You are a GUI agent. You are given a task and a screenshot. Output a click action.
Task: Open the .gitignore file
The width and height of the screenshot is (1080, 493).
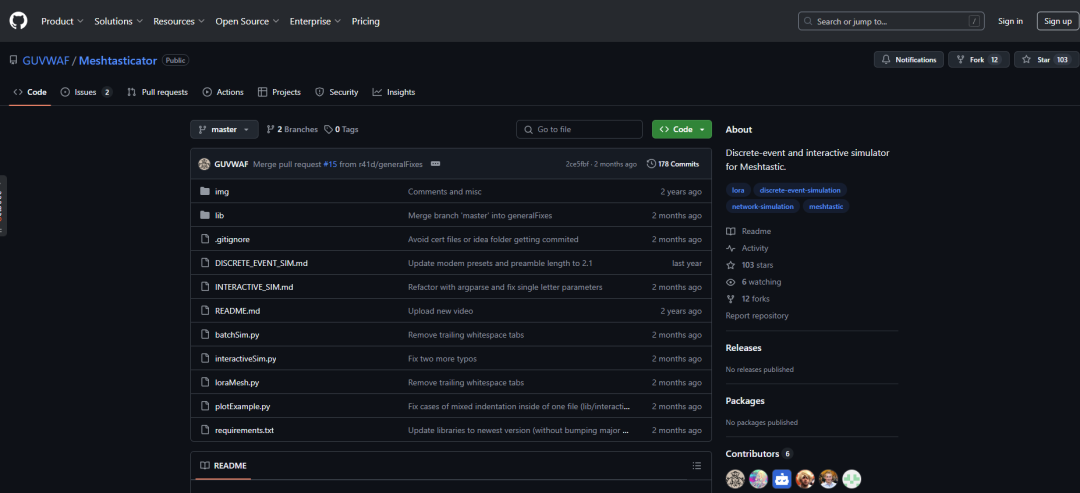point(232,239)
